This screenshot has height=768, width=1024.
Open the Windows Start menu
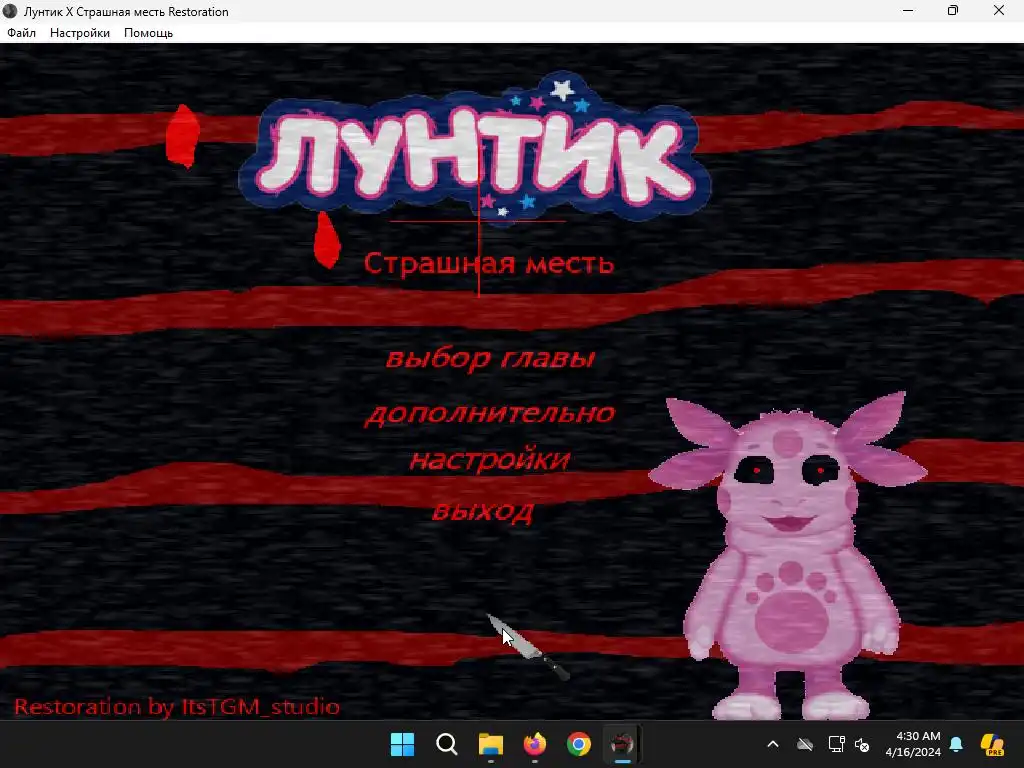[x=402, y=744]
